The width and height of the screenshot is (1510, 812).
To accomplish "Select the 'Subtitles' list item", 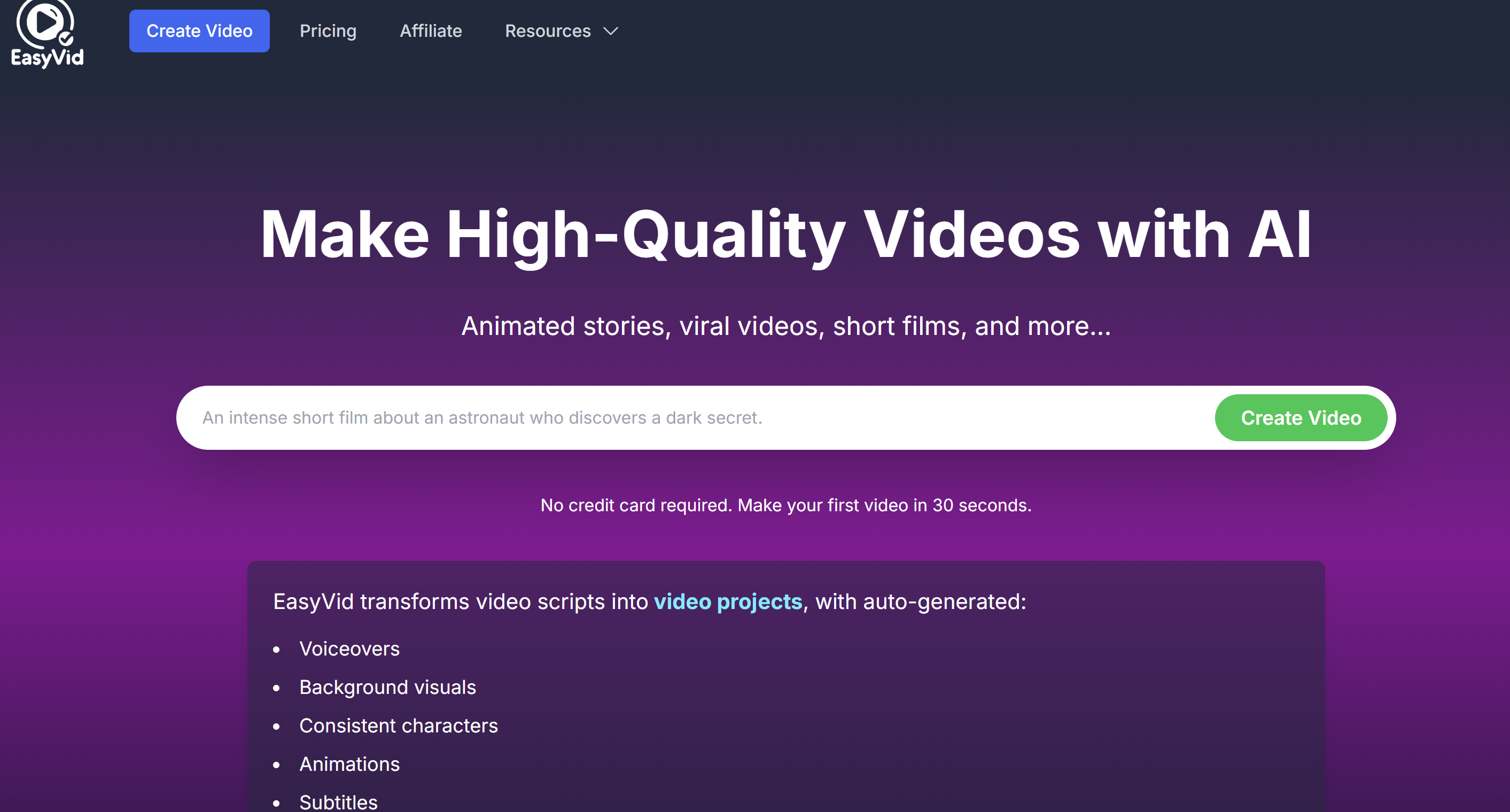I will coord(338,802).
